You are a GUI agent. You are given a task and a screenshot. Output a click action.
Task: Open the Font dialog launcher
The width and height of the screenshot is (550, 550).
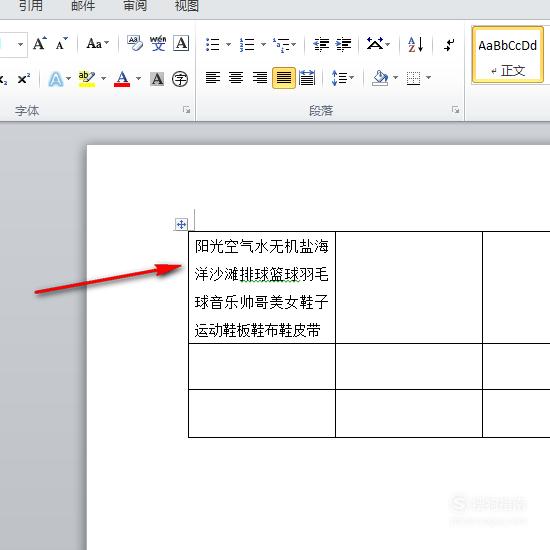coord(187,110)
